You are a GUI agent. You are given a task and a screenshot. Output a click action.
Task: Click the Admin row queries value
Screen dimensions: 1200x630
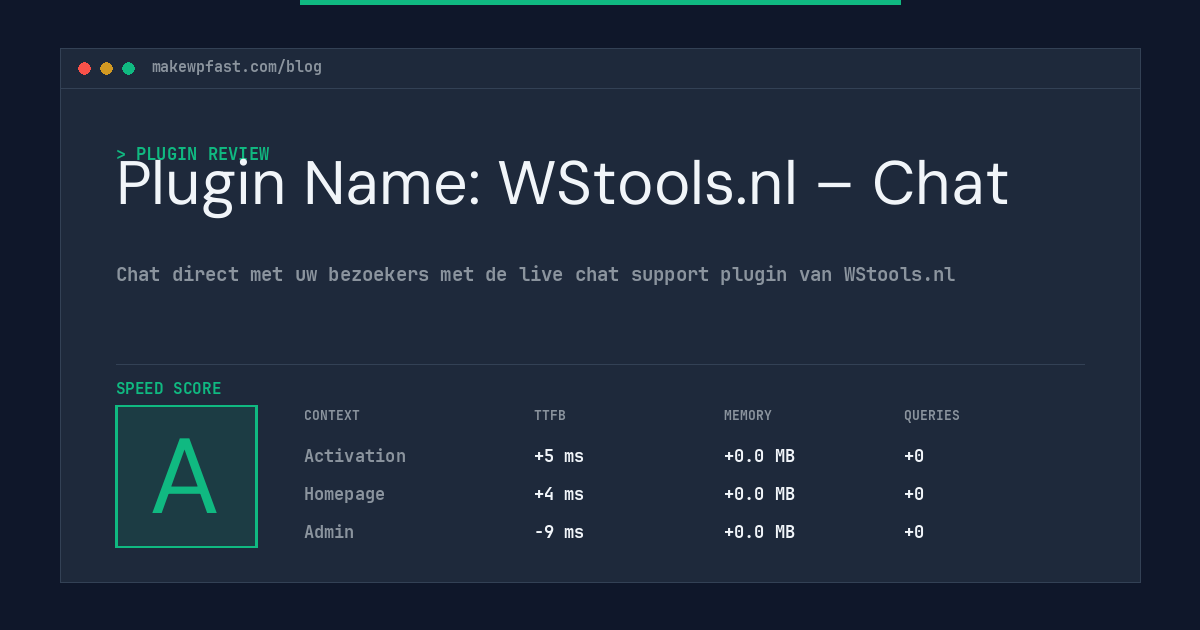click(x=914, y=532)
